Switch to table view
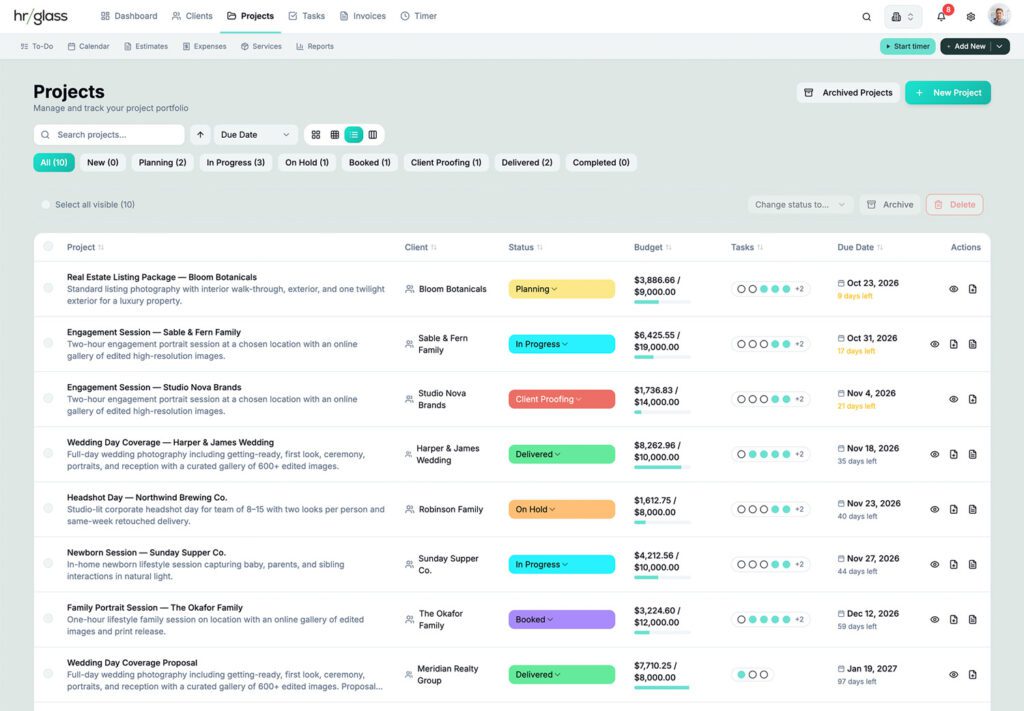The height and width of the screenshot is (711, 1024). pyautogui.click(x=335, y=135)
